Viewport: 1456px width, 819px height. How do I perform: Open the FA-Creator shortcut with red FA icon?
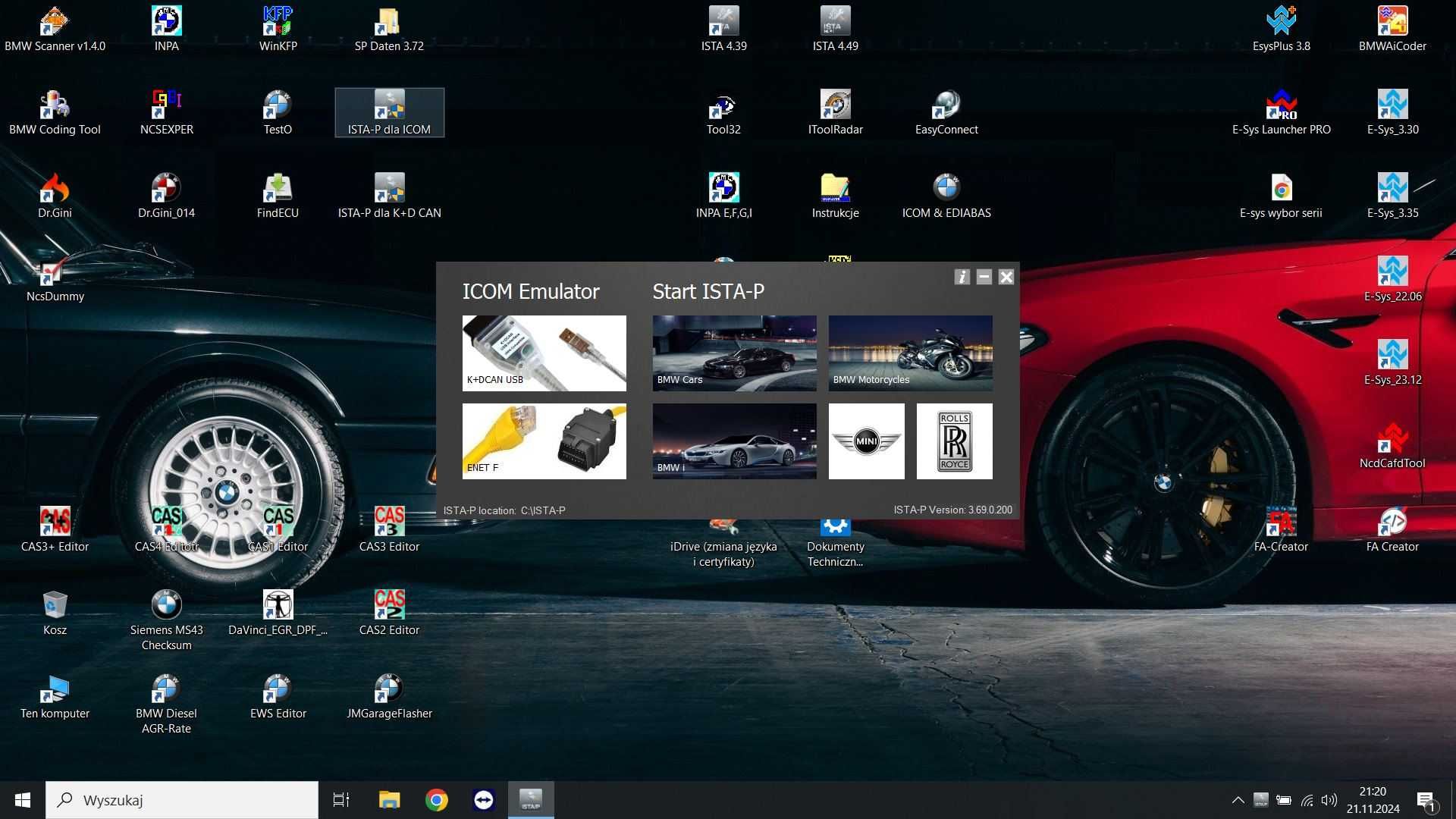(x=1281, y=531)
